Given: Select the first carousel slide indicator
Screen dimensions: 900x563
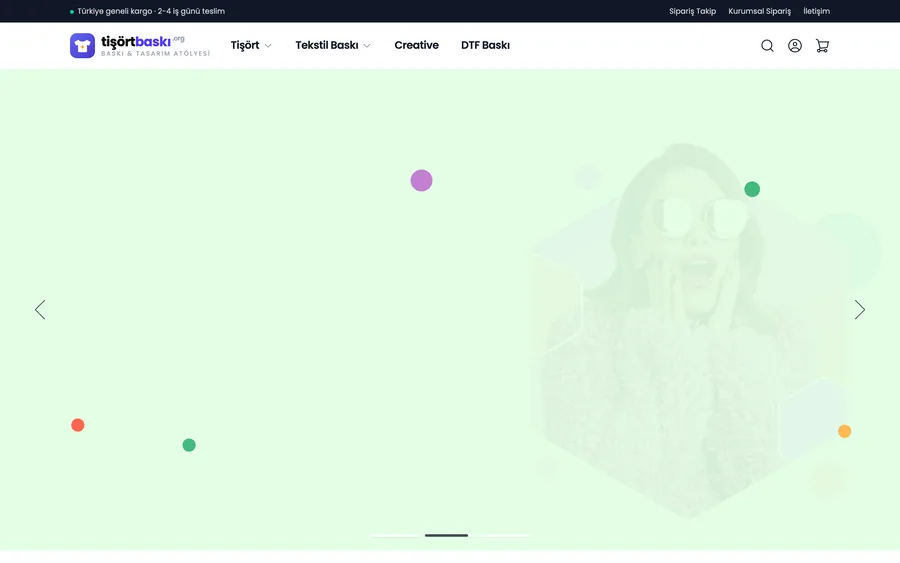Looking at the screenshot, I should click(x=394, y=535).
